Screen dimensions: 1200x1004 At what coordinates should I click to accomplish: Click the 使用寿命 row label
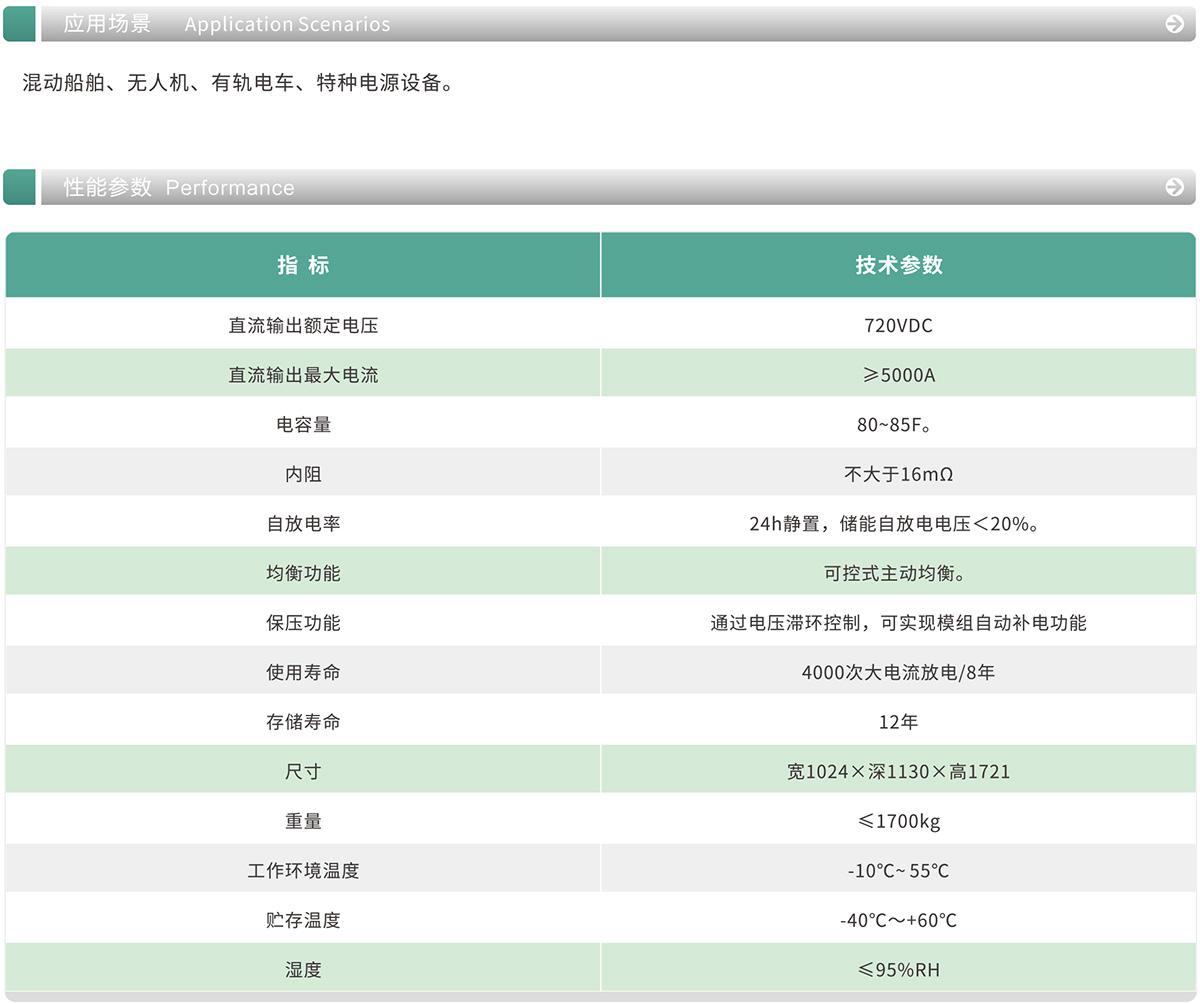[303, 672]
